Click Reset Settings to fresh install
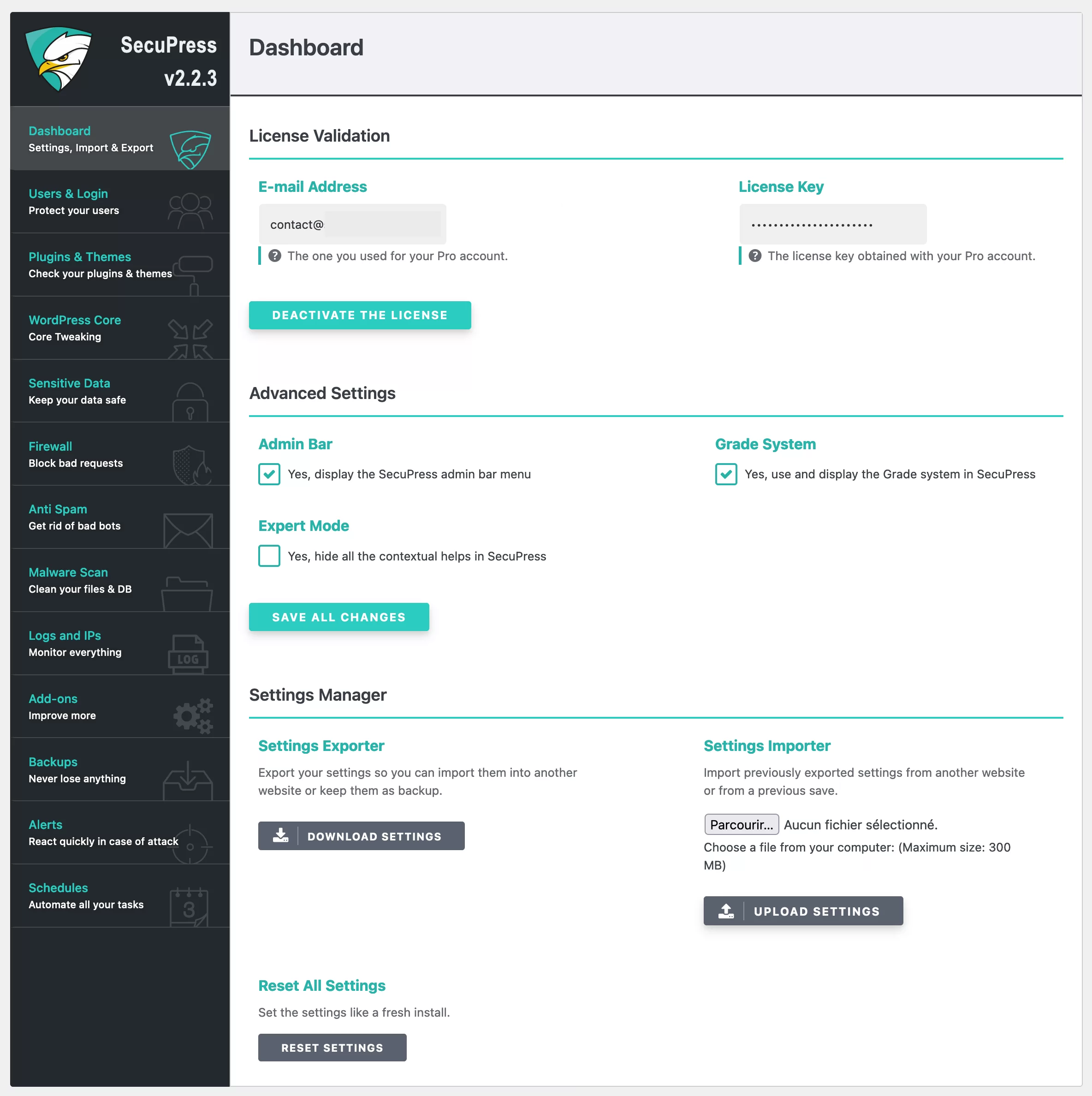This screenshot has height=1096, width=1092. 332,1048
